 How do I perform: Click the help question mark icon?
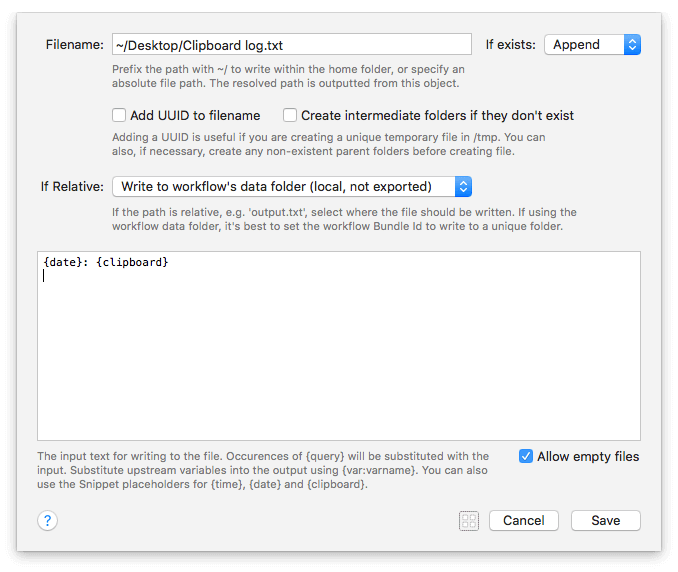(x=48, y=521)
